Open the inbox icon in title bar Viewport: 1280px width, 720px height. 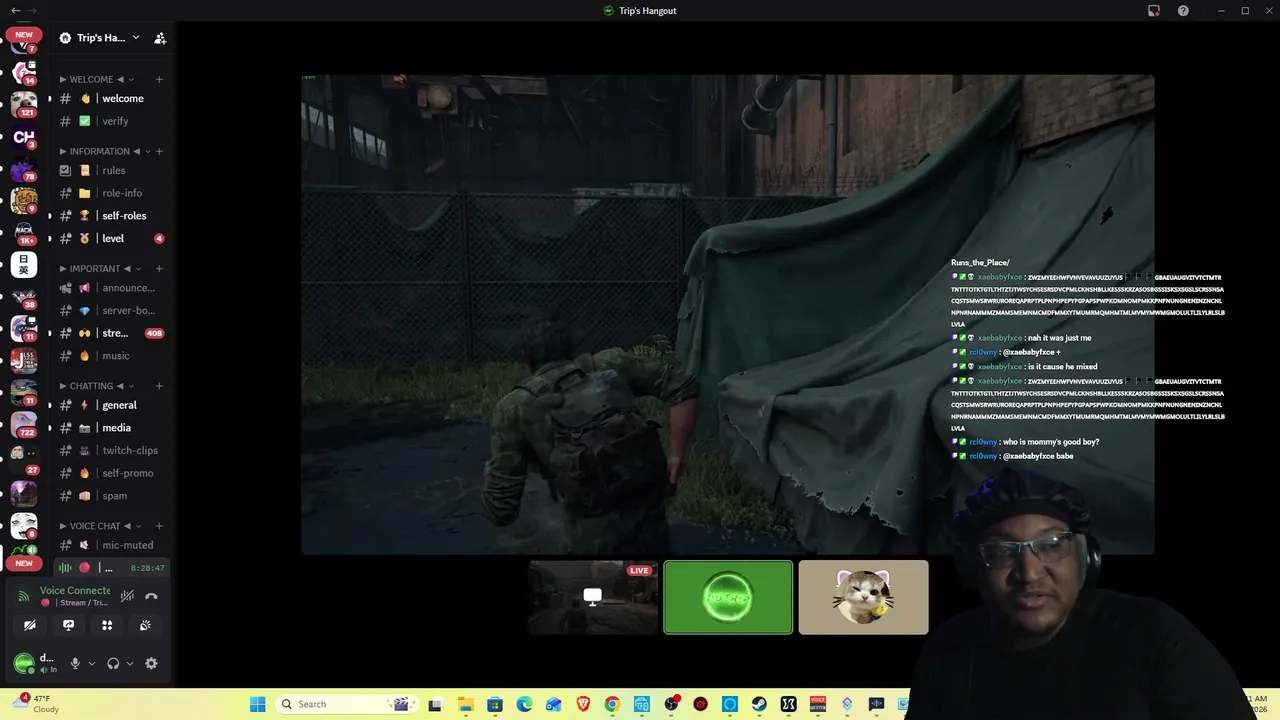point(1154,11)
